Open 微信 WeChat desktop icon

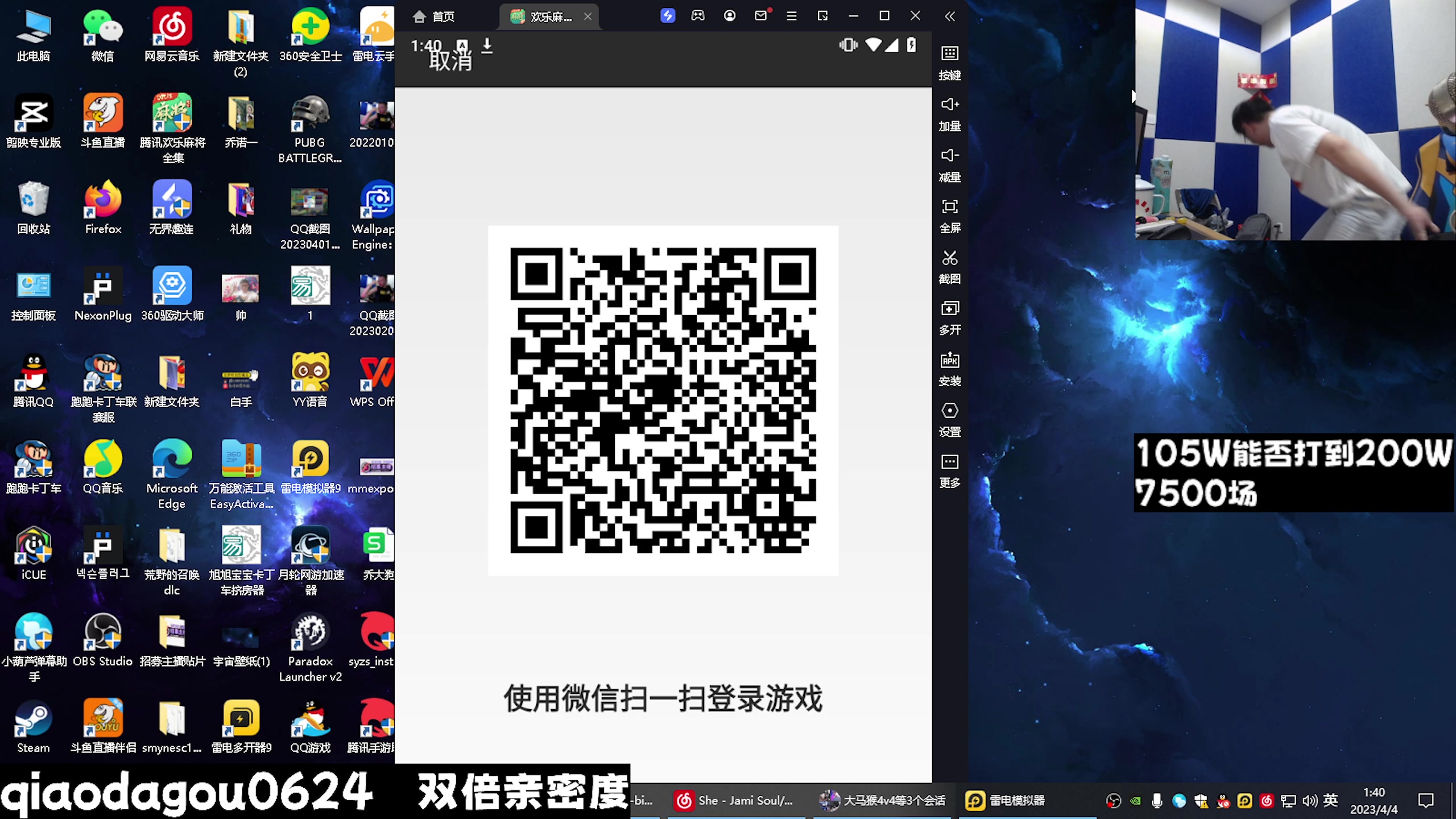click(102, 35)
